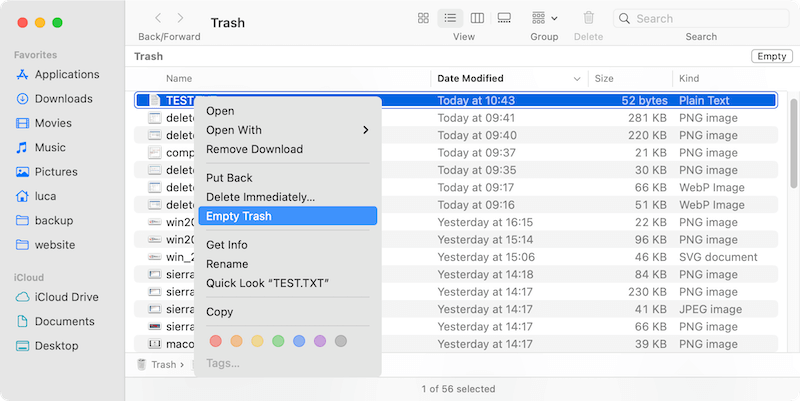
Task: Apply the red tag color
Action: 215,341
